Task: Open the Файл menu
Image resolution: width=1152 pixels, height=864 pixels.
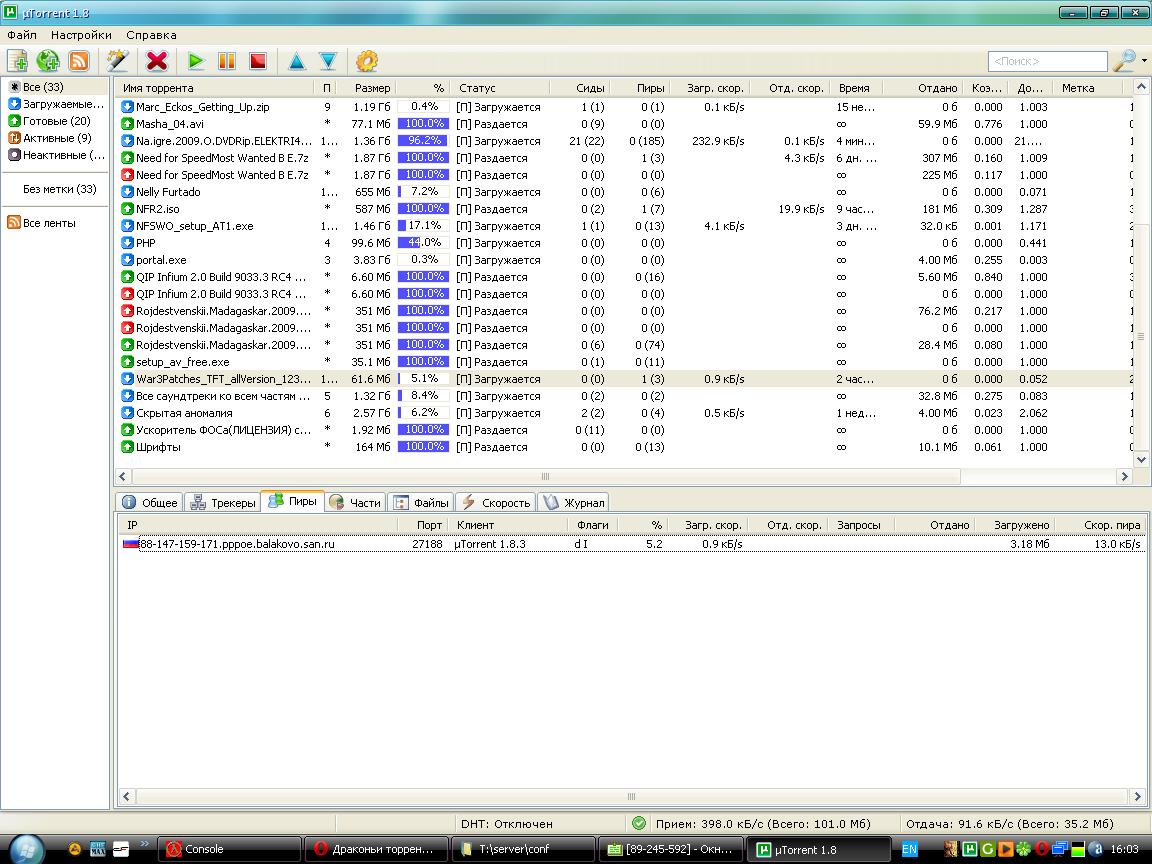Action: tap(21, 35)
